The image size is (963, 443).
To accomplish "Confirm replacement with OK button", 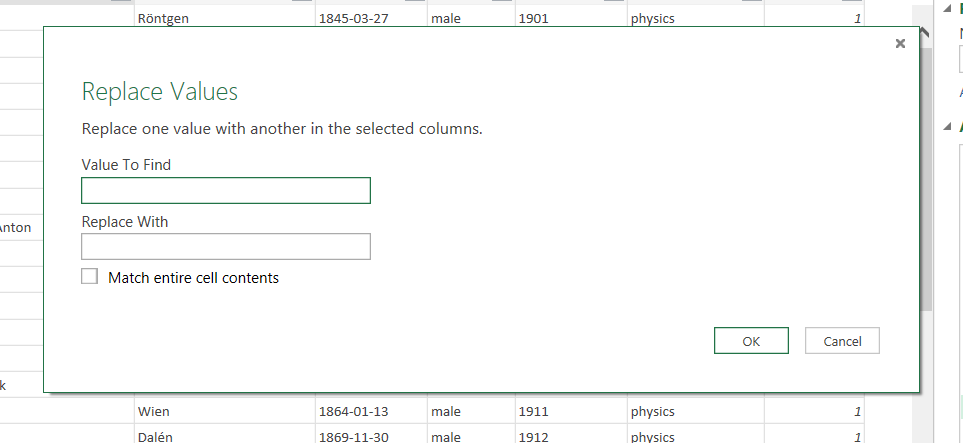I will (x=751, y=341).
